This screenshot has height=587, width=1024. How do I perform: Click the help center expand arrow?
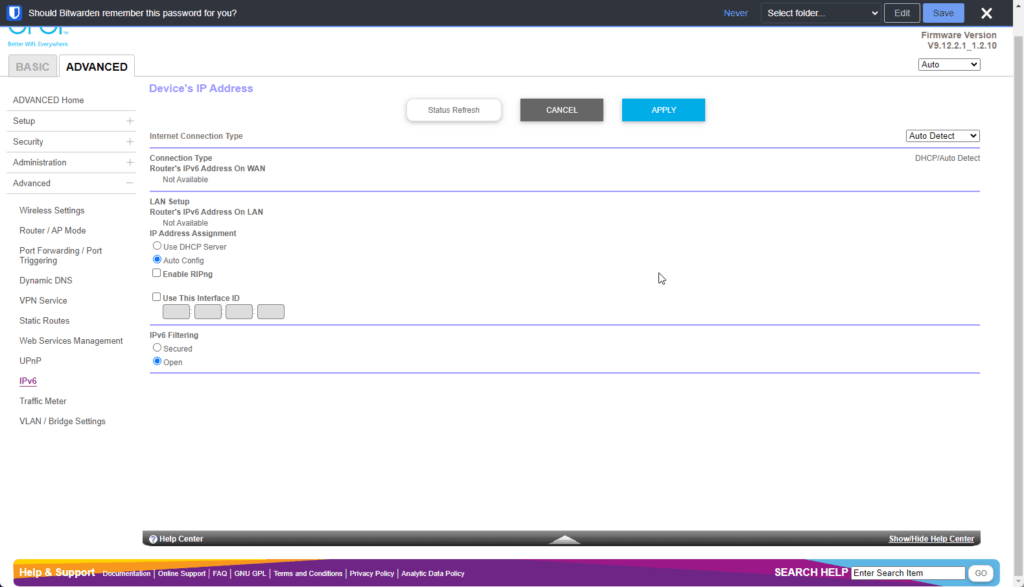point(565,539)
